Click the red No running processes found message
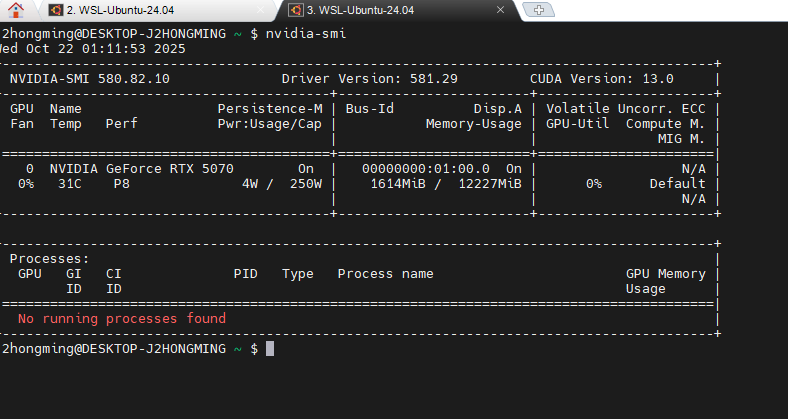Viewport: 788px width, 419px height. (122, 318)
